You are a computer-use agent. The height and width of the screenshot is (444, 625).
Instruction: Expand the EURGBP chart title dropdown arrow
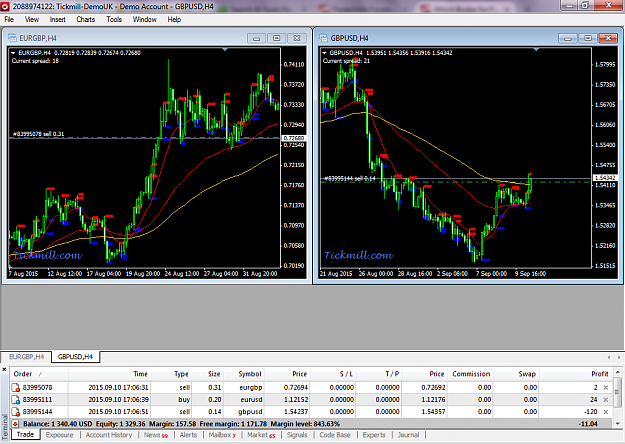click(x=13, y=53)
